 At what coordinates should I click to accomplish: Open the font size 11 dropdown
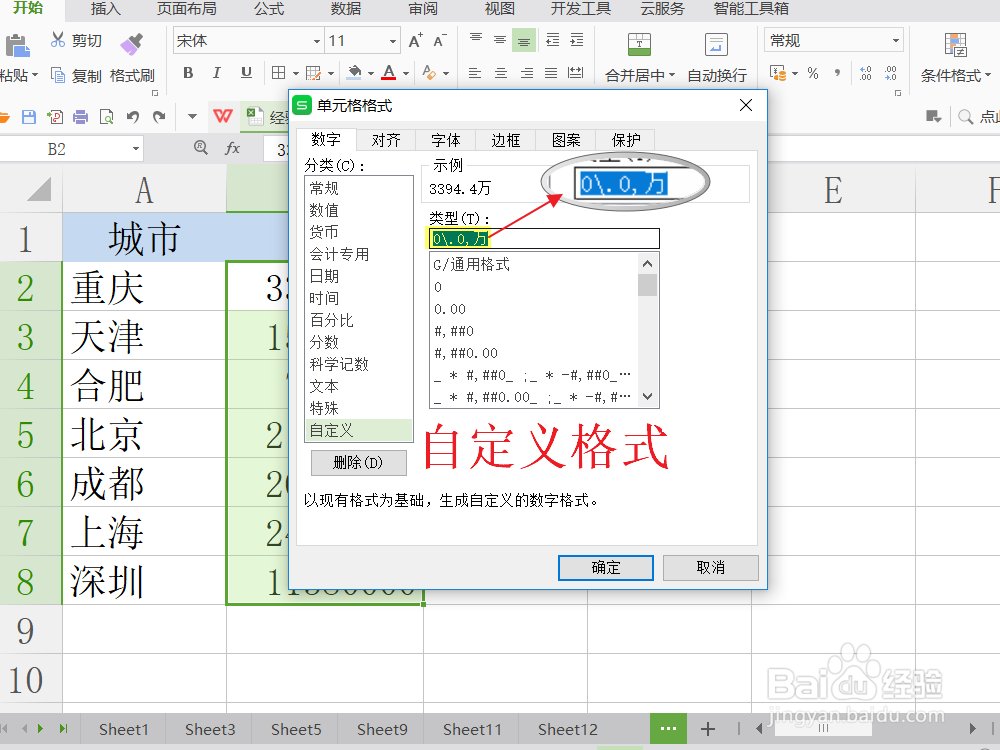tap(393, 41)
